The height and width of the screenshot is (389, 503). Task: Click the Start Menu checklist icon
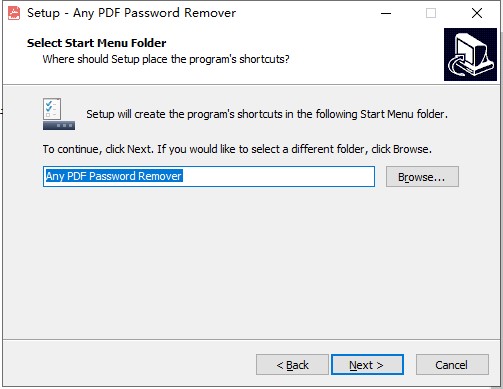pyautogui.click(x=52, y=109)
